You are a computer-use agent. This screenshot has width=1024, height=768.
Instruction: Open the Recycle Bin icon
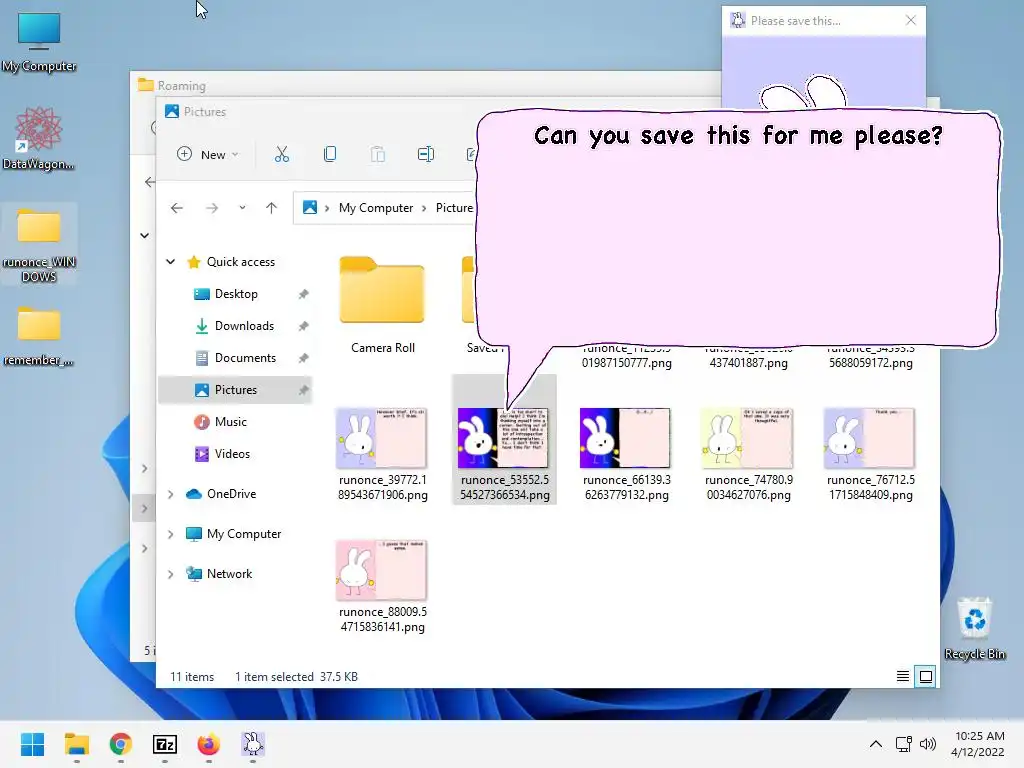[974, 628]
